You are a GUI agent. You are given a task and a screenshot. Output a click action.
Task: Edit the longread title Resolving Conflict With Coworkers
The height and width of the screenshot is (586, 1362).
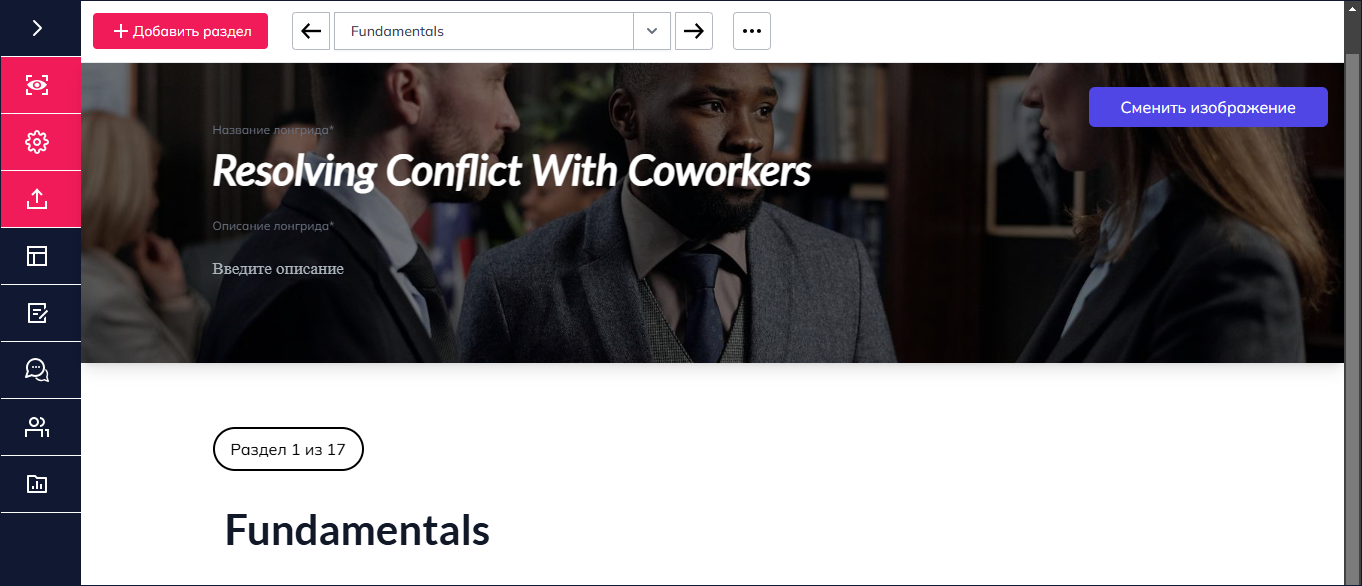coord(511,171)
